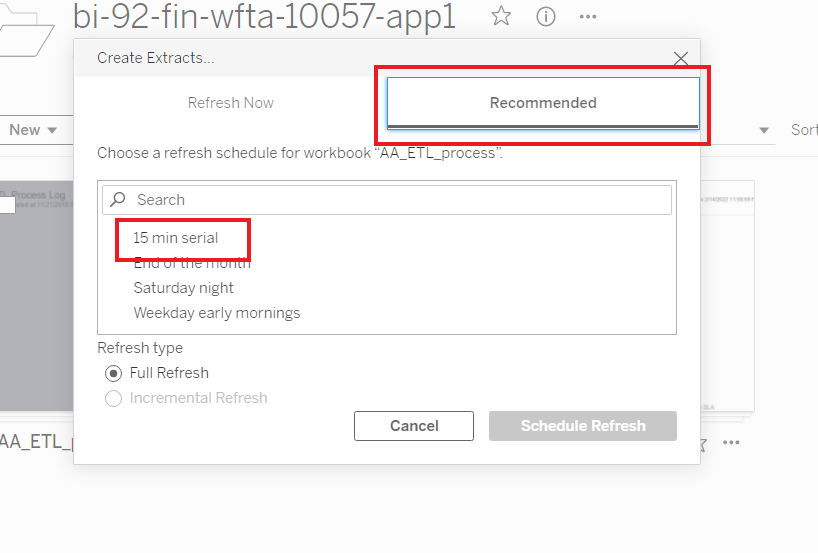Open workbook actions ellipsis at bottom right
The width and height of the screenshot is (818, 553).
coord(731,442)
